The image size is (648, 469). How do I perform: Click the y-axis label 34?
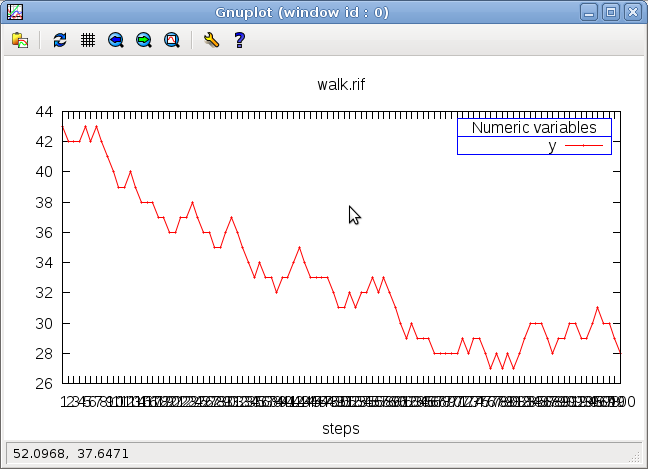pos(44,262)
